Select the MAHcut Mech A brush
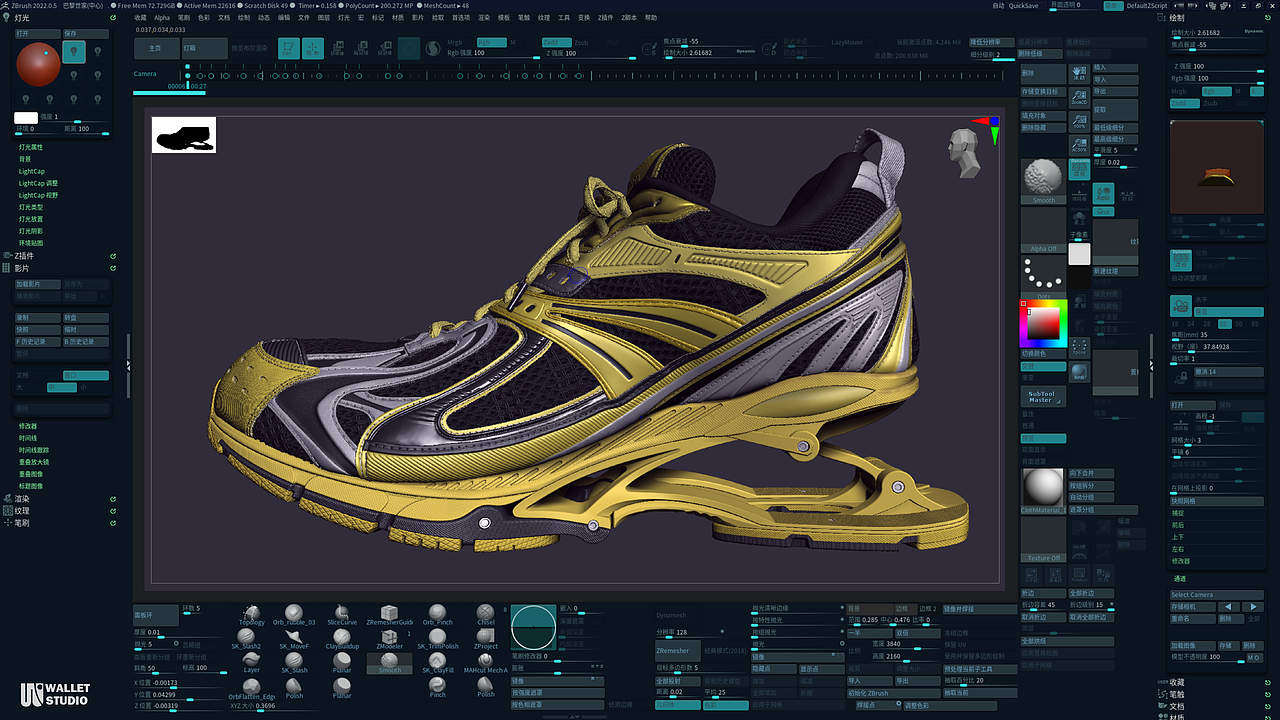This screenshot has width=1280, height=720. click(485, 663)
